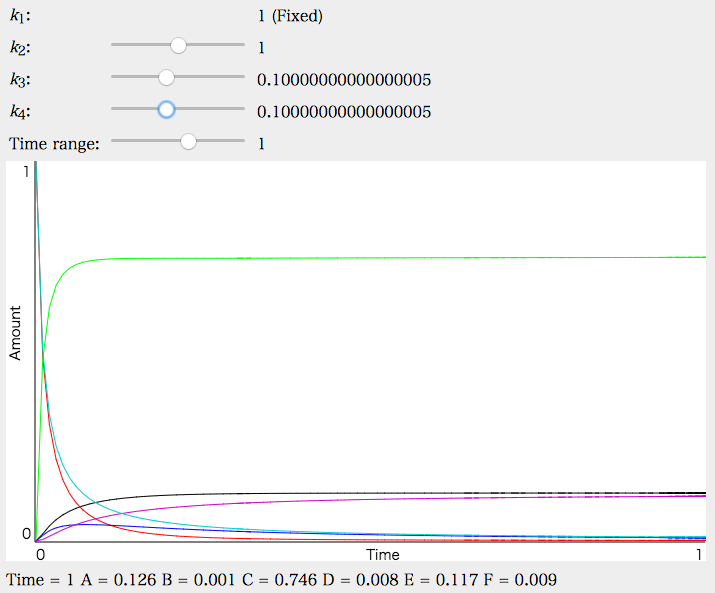Image resolution: width=715 pixels, height=593 pixels.
Task: Click the 'D = 0.008' readout
Action: 360,580
